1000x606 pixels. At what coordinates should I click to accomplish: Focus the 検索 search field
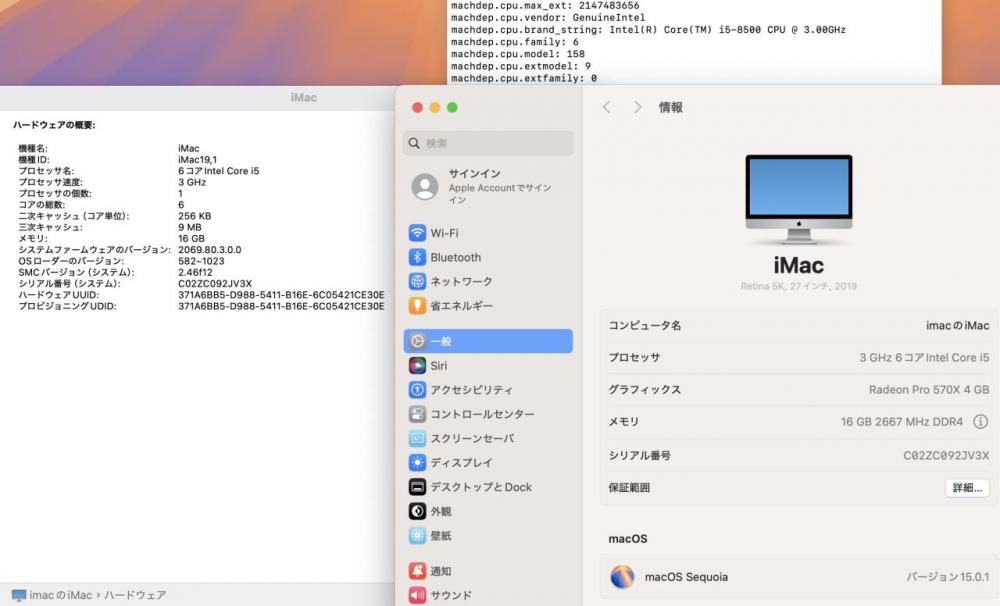tap(489, 144)
